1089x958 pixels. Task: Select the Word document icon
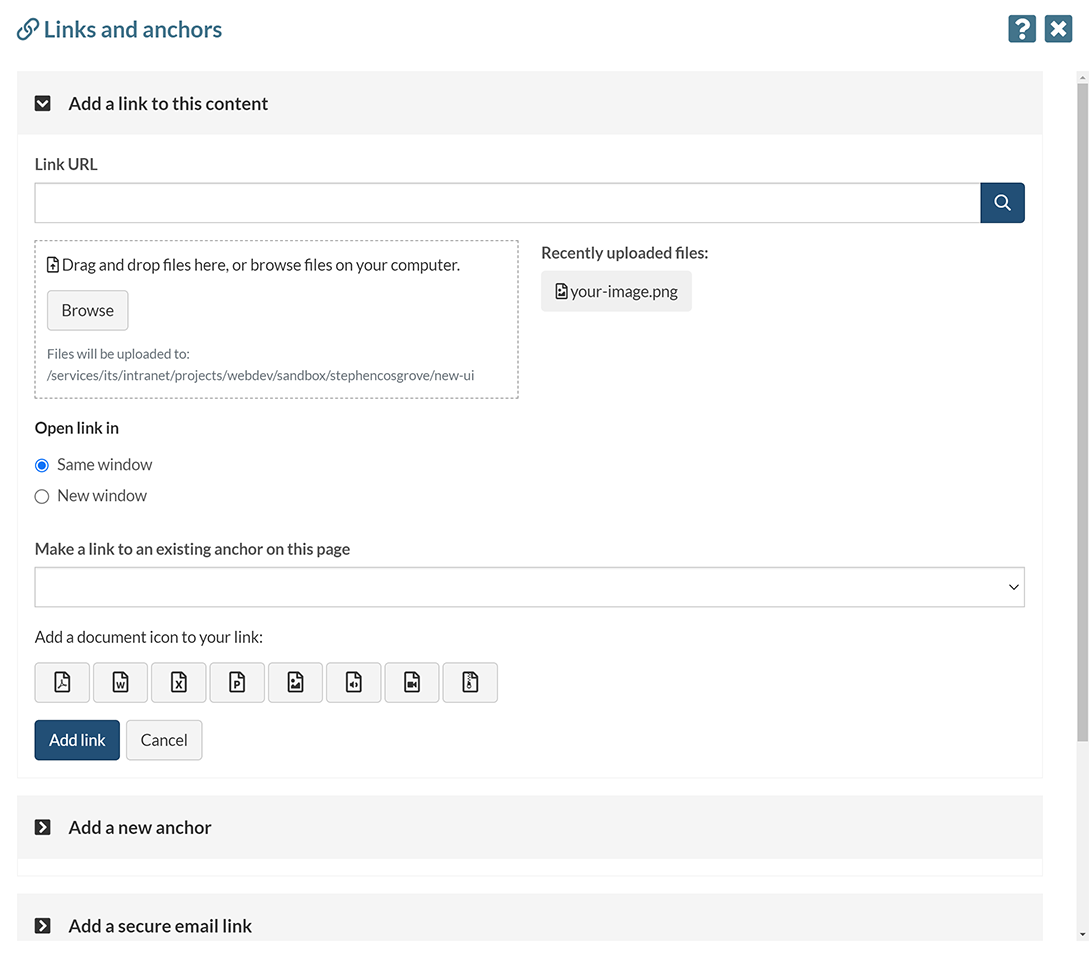(x=120, y=682)
